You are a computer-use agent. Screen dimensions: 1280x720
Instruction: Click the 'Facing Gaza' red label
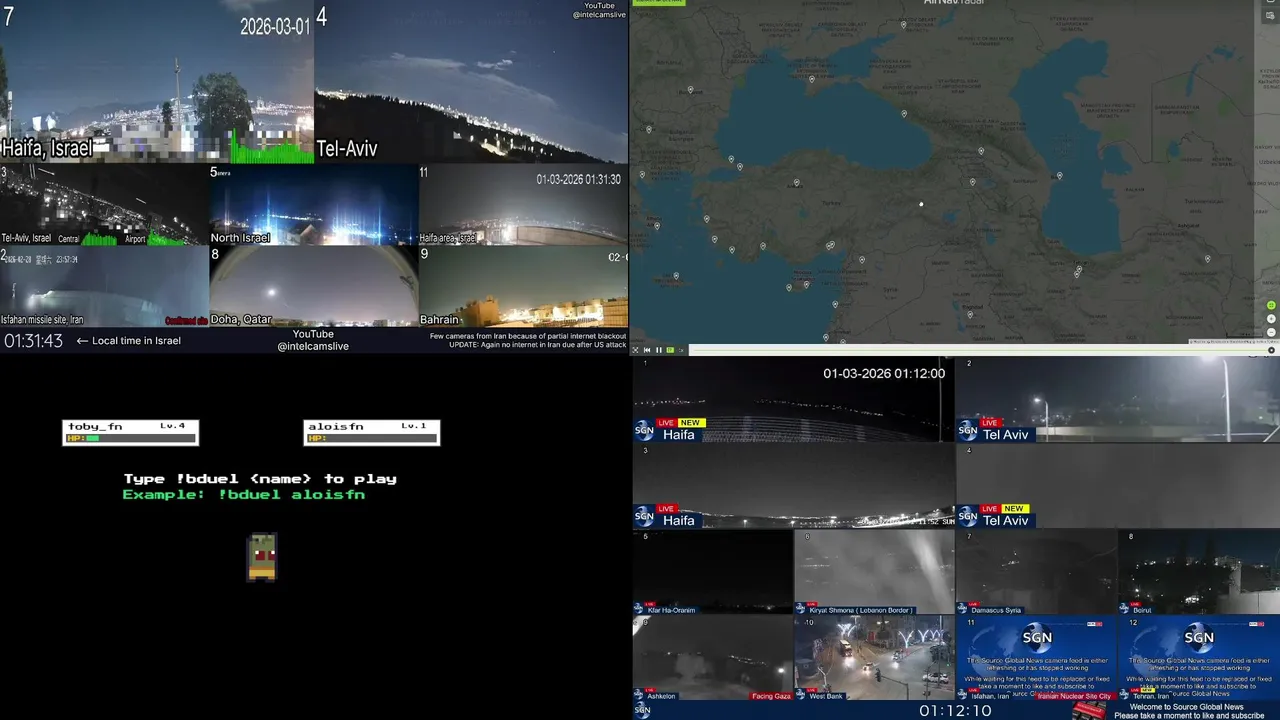click(x=771, y=696)
